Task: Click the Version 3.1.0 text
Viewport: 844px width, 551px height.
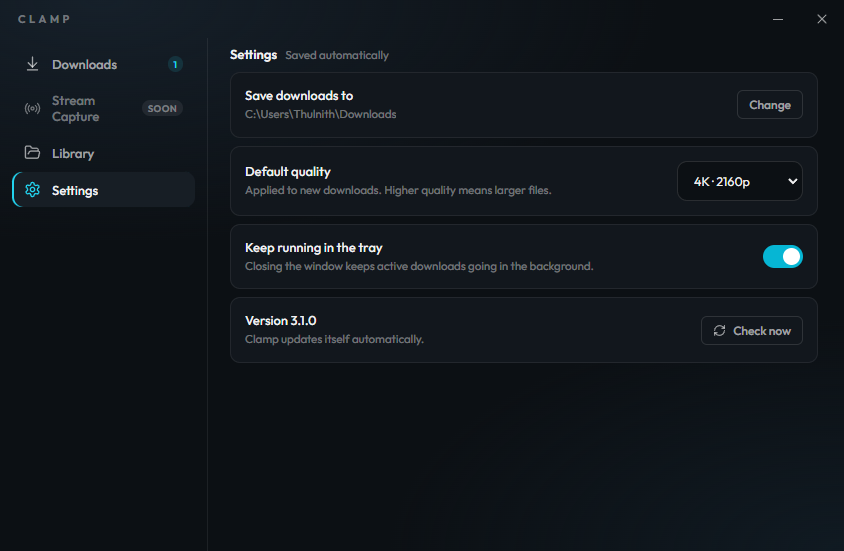Action: click(280, 321)
